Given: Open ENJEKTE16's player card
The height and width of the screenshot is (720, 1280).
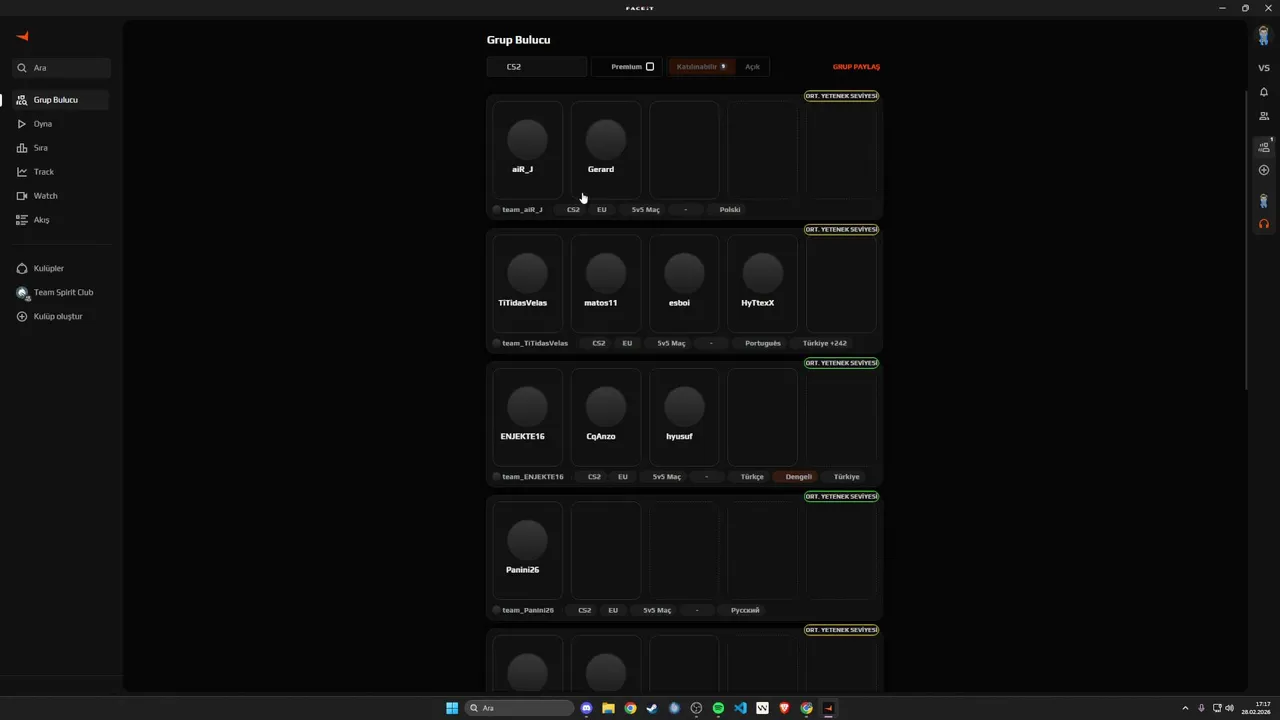Looking at the screenshot, I should coord(527,417).
